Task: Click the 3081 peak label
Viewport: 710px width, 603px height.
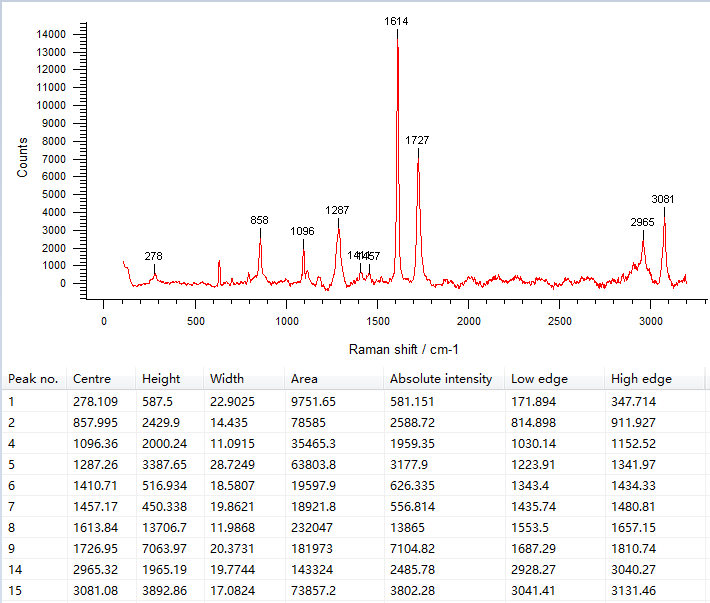Action: [x=663, y=199]
